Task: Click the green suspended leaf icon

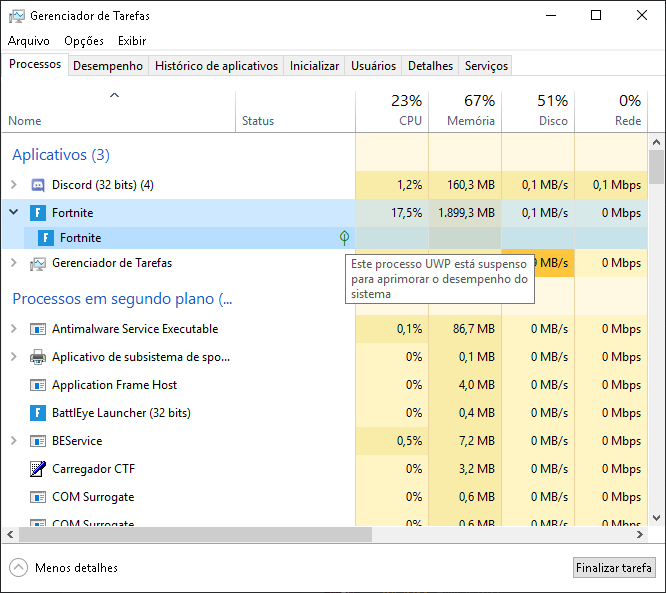Action: (344, 238)
